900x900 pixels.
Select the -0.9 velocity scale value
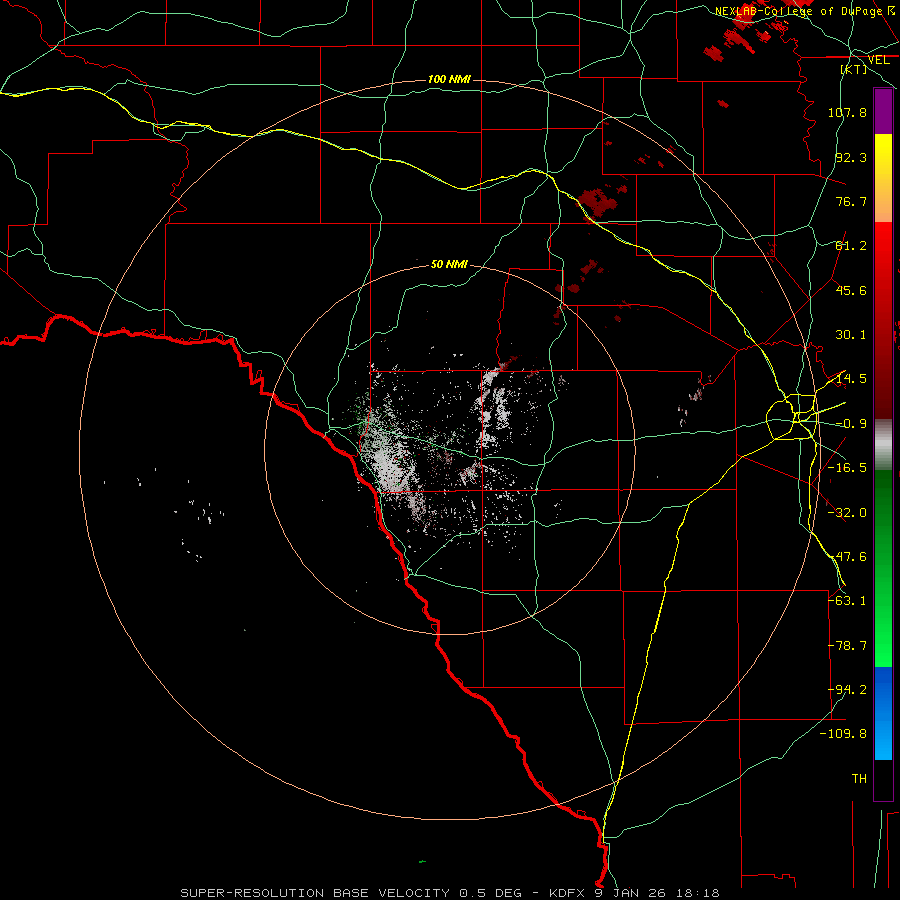pos(851,424)
